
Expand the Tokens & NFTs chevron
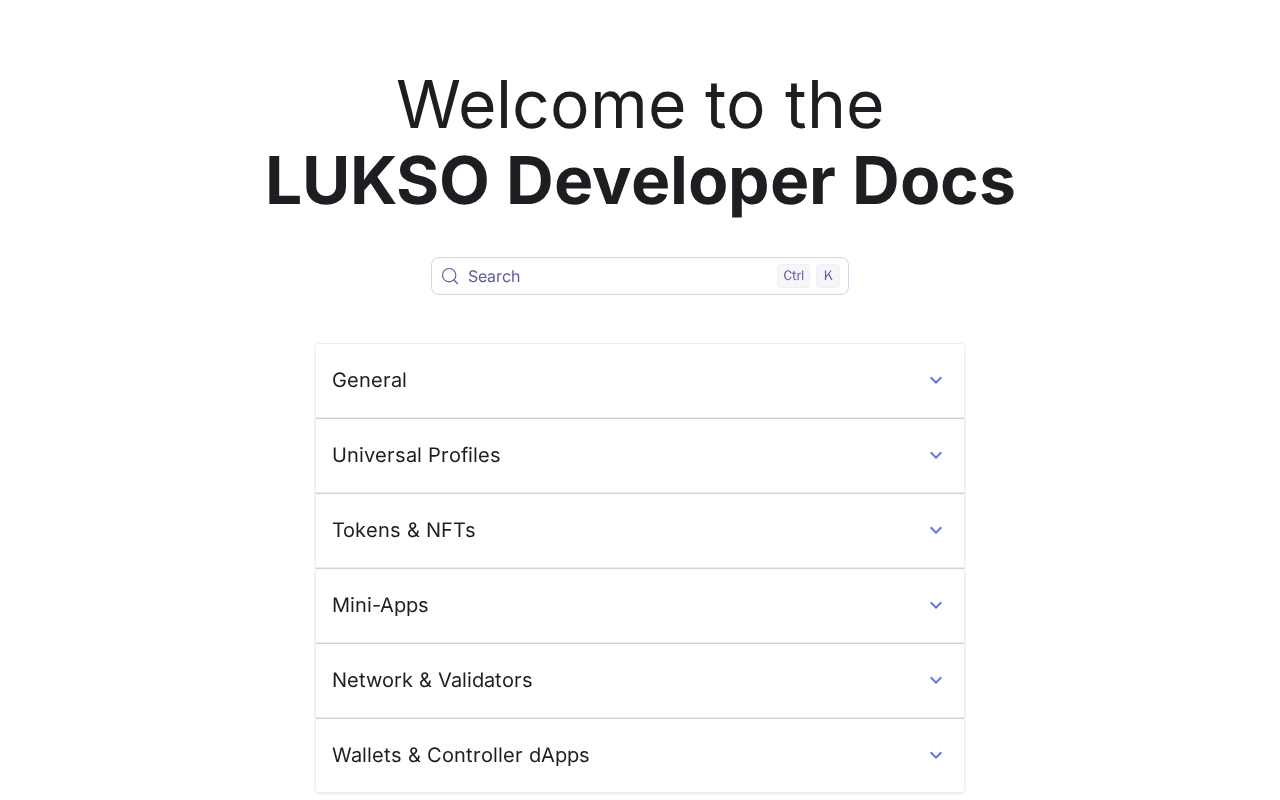pos(936,530)
